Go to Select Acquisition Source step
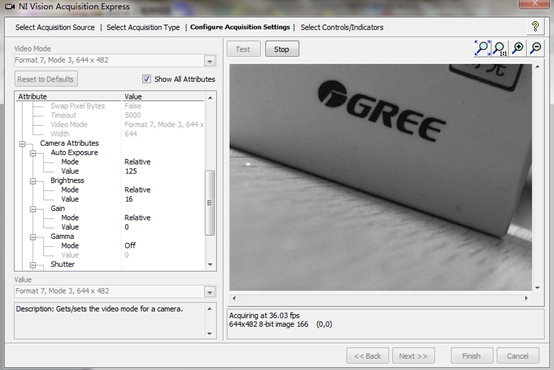The width and height of the screenshot is (554, 370). (55, 27)
